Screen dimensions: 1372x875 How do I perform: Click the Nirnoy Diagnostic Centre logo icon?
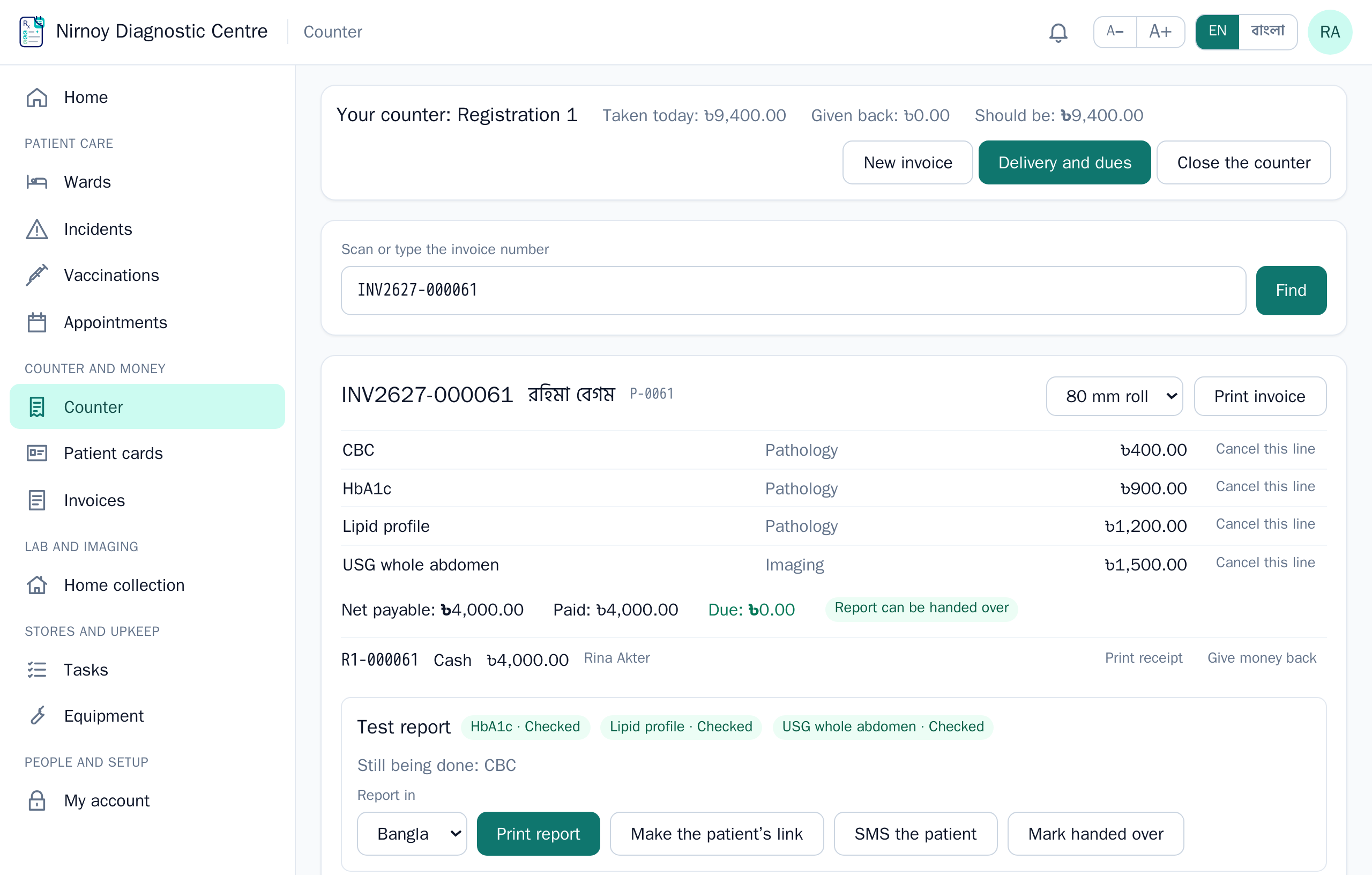click(32, 32)
